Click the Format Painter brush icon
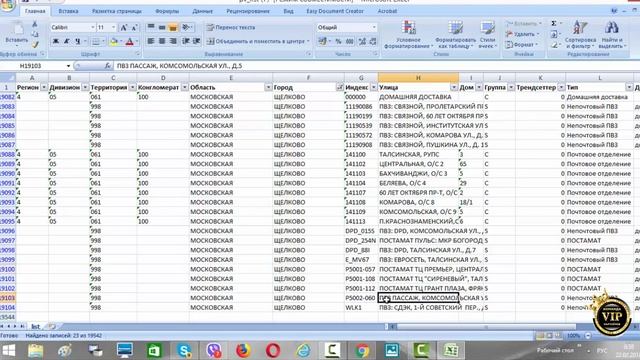The width and height of the screenshot is (640, 360). click(x=35, y=44)
